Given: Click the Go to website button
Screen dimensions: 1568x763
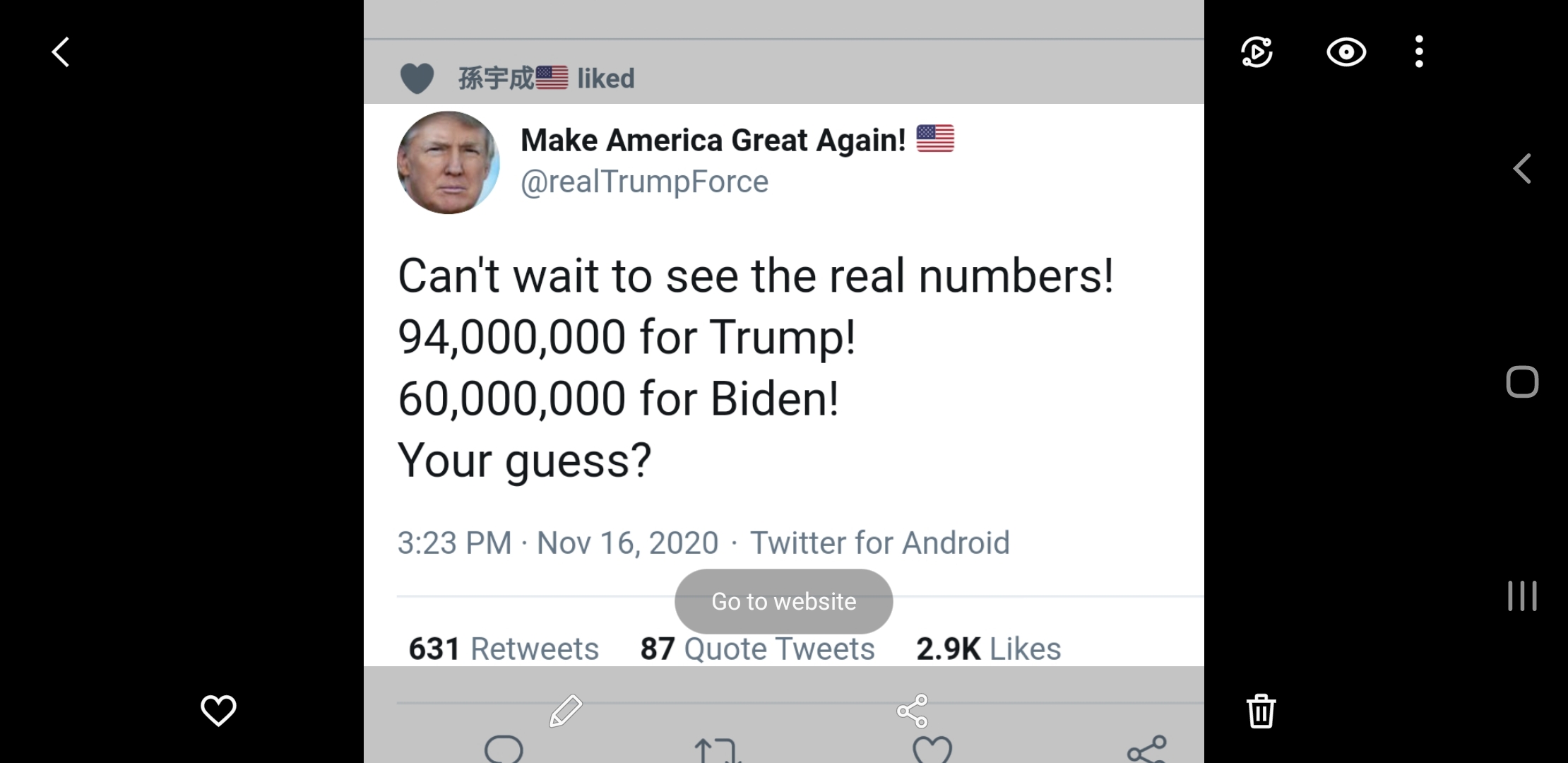Looking at the screenshot, I should (x=783, y=601).
